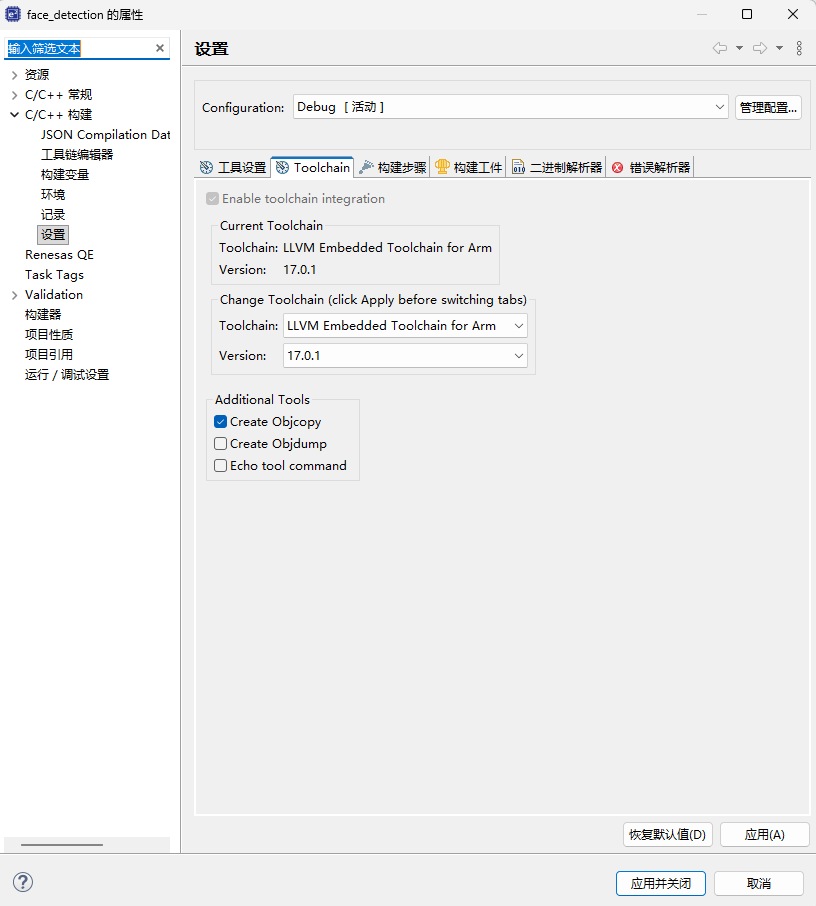Image resolution: width=816 pixels, height=906 pixels.
Task: Enable Create Objdump checkbox
Action: click(220, 444)
